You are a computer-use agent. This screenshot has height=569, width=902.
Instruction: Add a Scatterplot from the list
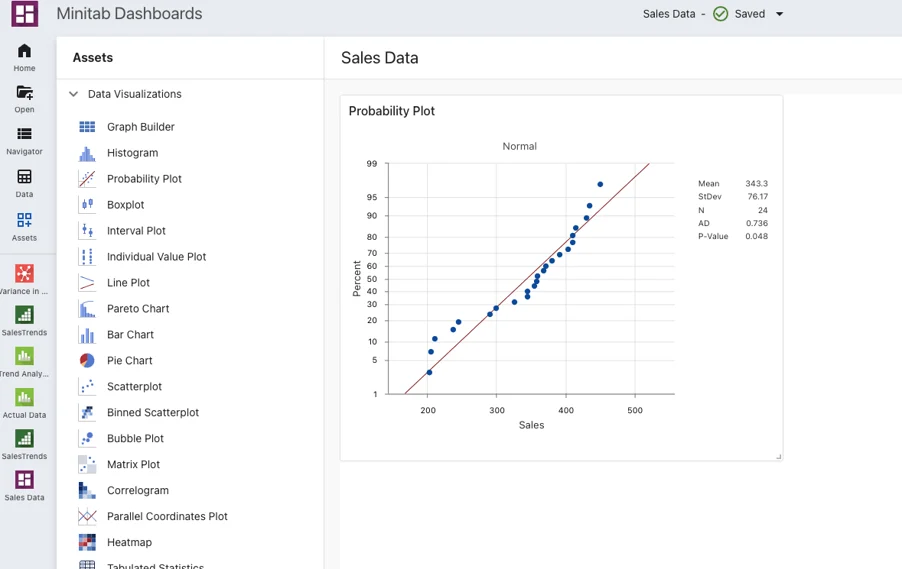[134, 387]
